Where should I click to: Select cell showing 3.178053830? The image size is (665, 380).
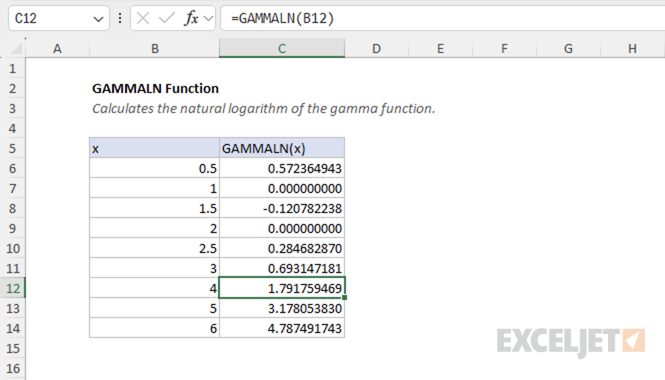pyautogui.click(x=282, y=308)
